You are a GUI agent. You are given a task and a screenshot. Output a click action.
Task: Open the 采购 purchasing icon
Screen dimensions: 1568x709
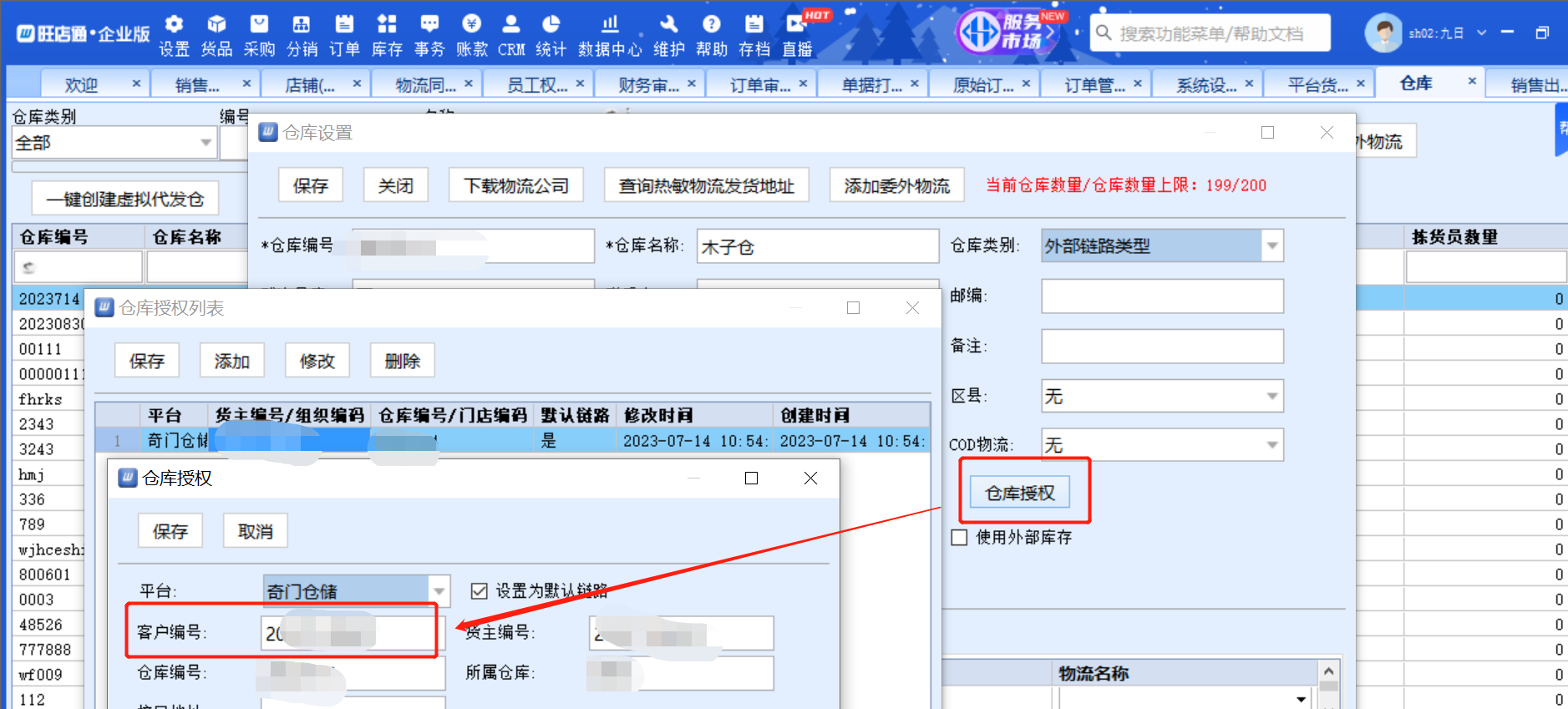[x=259, y=35]
